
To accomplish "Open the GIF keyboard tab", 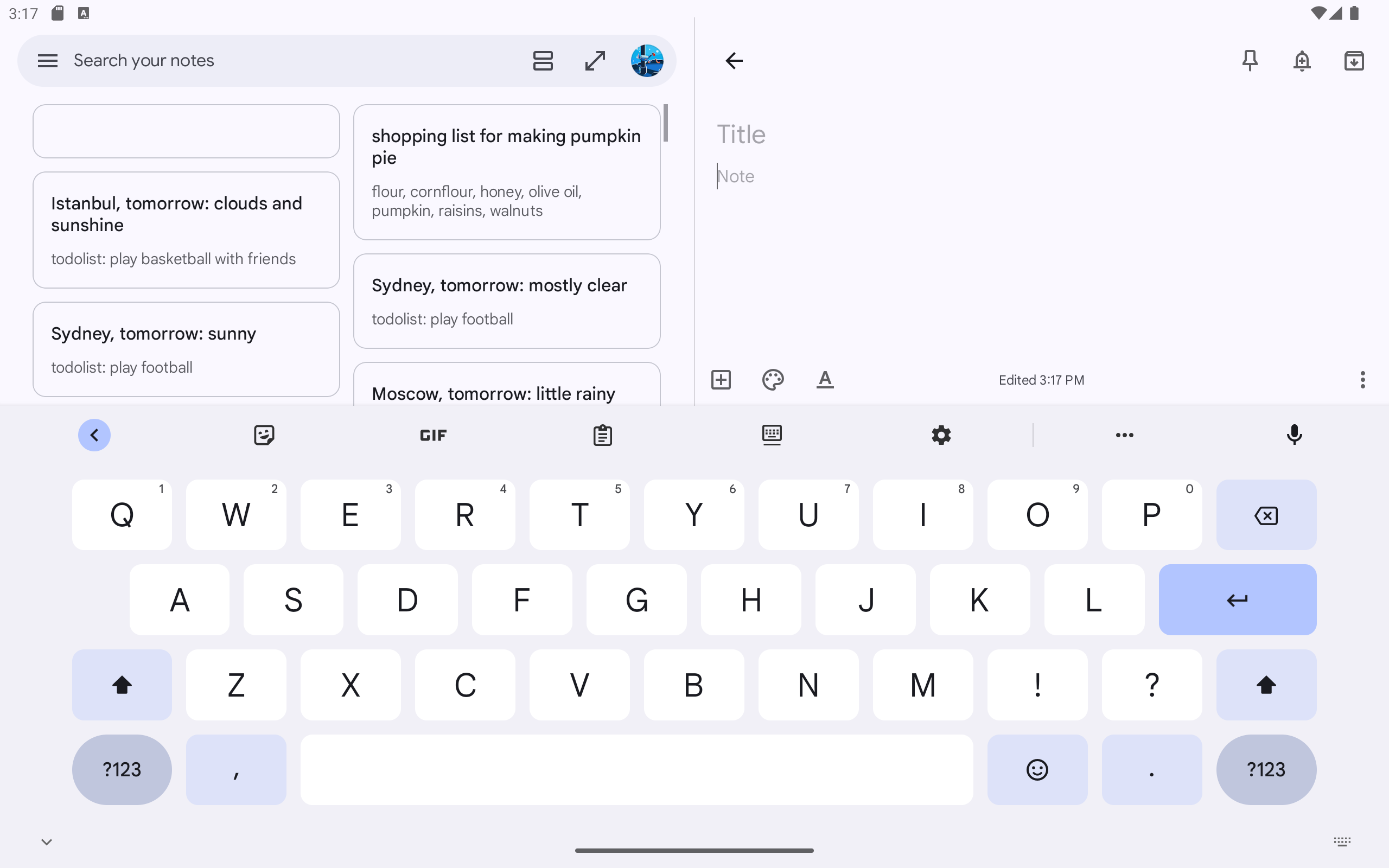I will pyautogui.click(x=433, y=435).
